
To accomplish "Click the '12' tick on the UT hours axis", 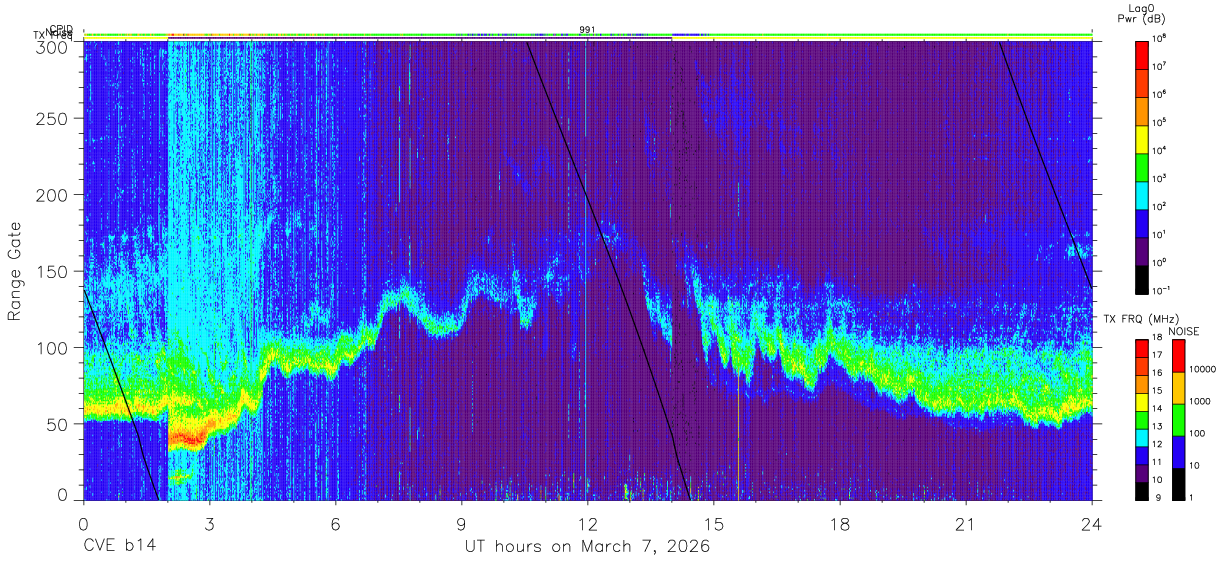I will click(587, 522).
